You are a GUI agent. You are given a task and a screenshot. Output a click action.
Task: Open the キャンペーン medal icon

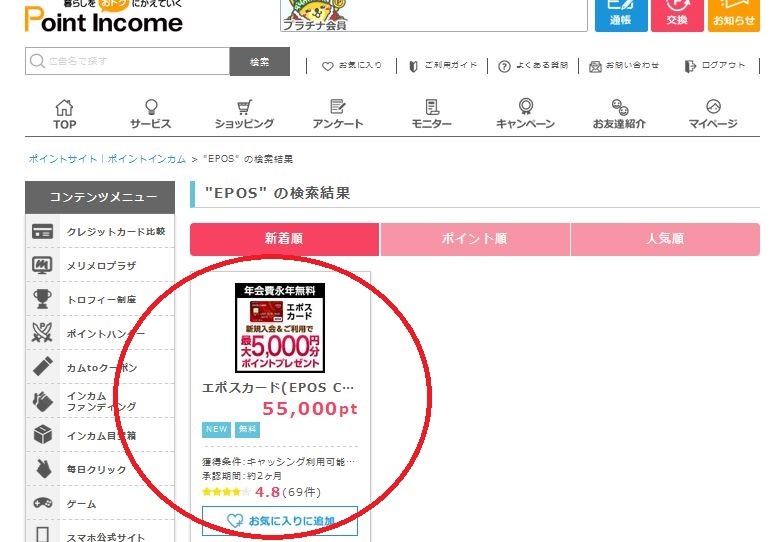click(525, 107)
